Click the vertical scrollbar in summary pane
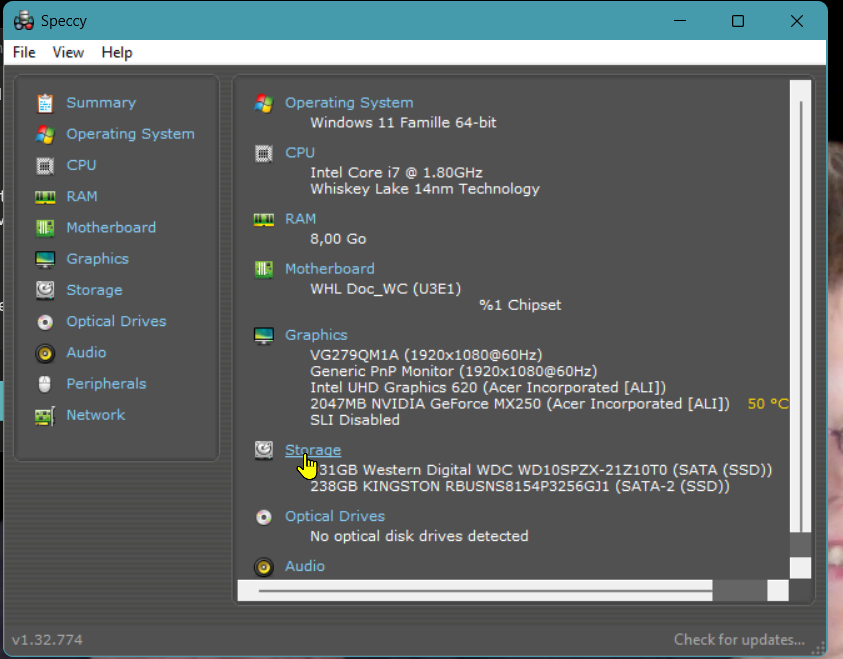 click(x=800, y=300)
